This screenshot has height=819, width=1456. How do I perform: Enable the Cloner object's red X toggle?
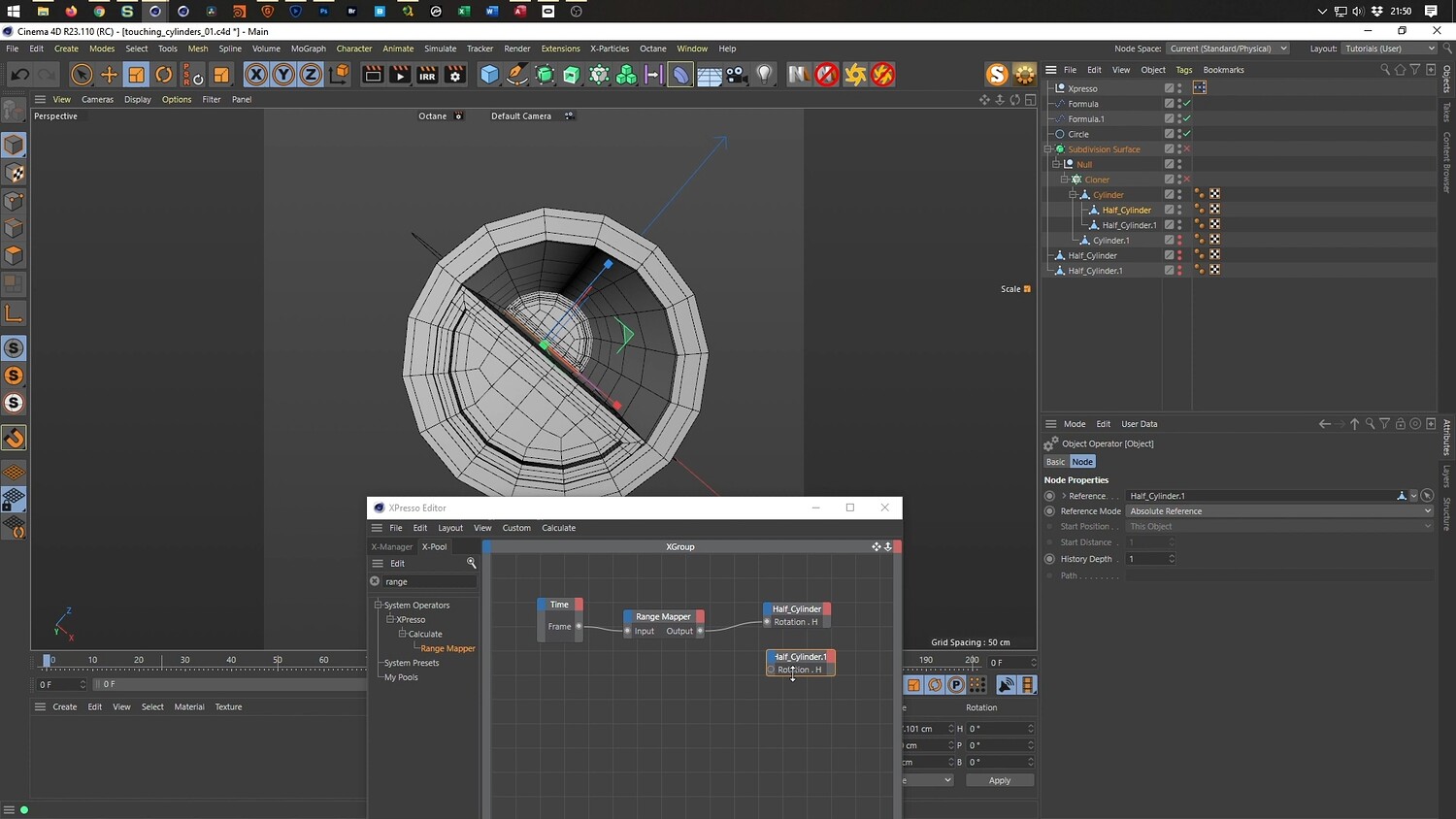point(1186,180)
